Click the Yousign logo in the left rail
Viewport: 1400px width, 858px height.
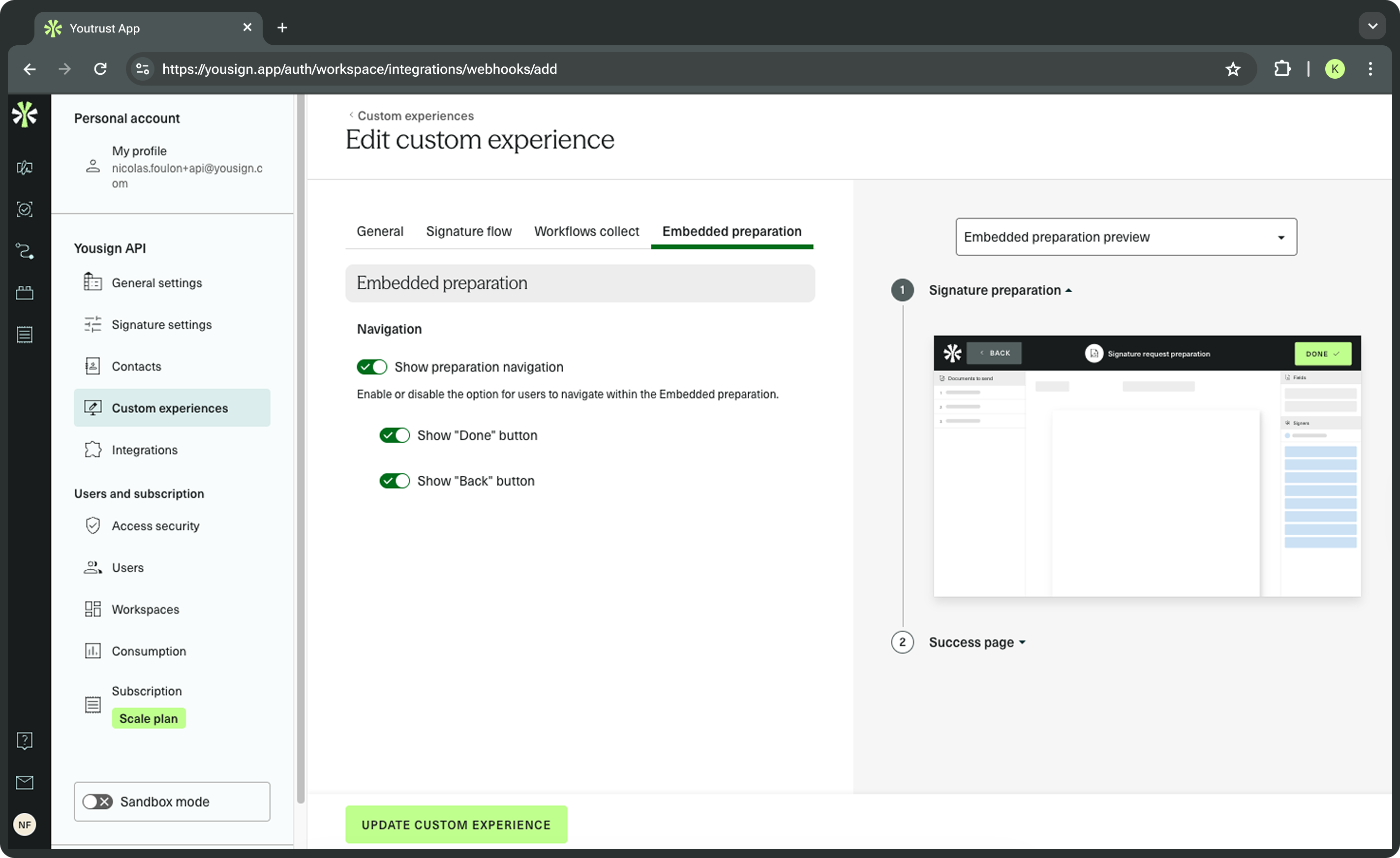[x=25, y=114]
